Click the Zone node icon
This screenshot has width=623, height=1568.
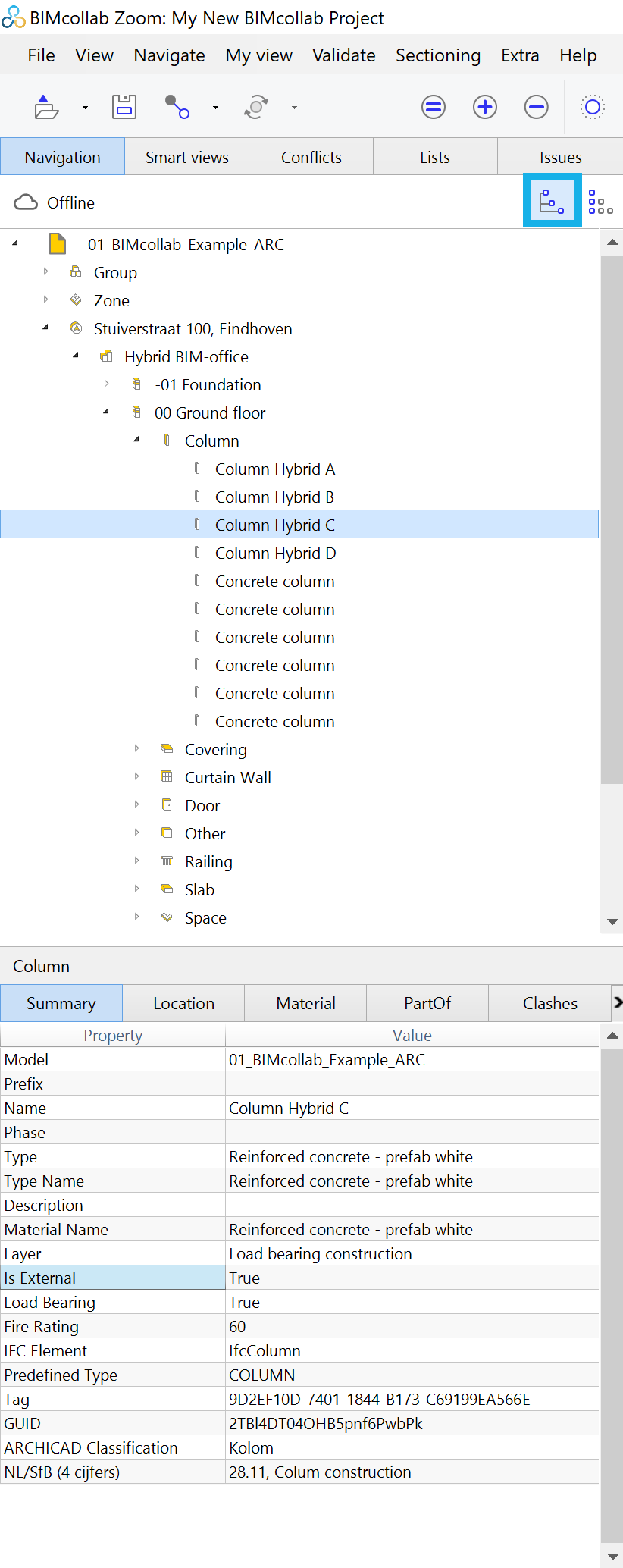[76, 299]
